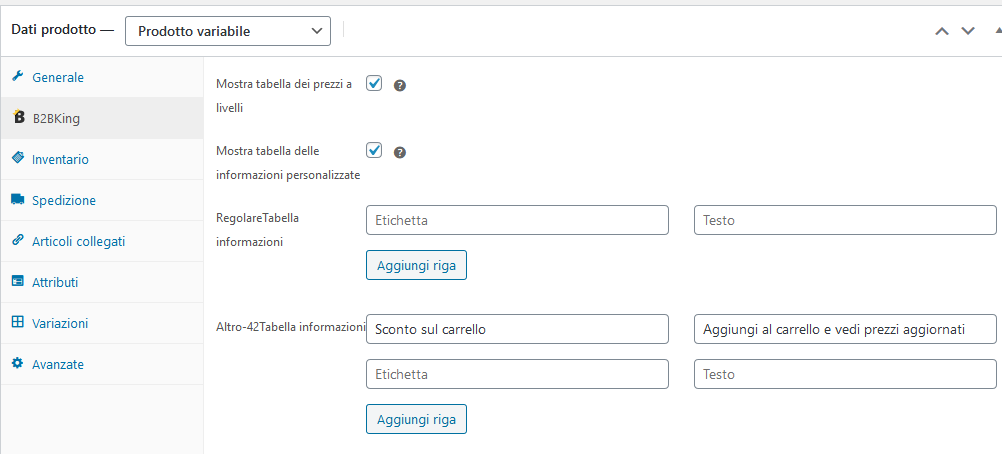This screenshot has height=454, width=1002.
Task: Click Aggiungi riga under Altro-42Tabella informazioni
Action: [416, 419]
